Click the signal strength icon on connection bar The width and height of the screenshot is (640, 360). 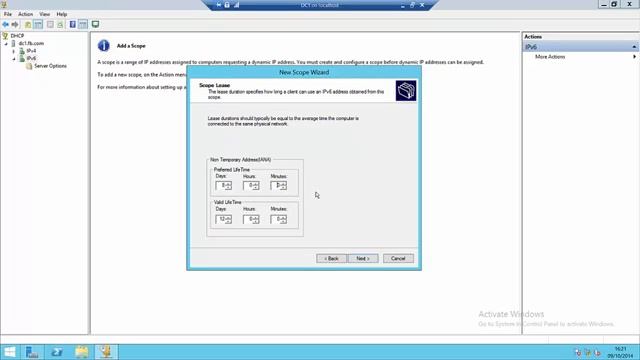(236, 5)
